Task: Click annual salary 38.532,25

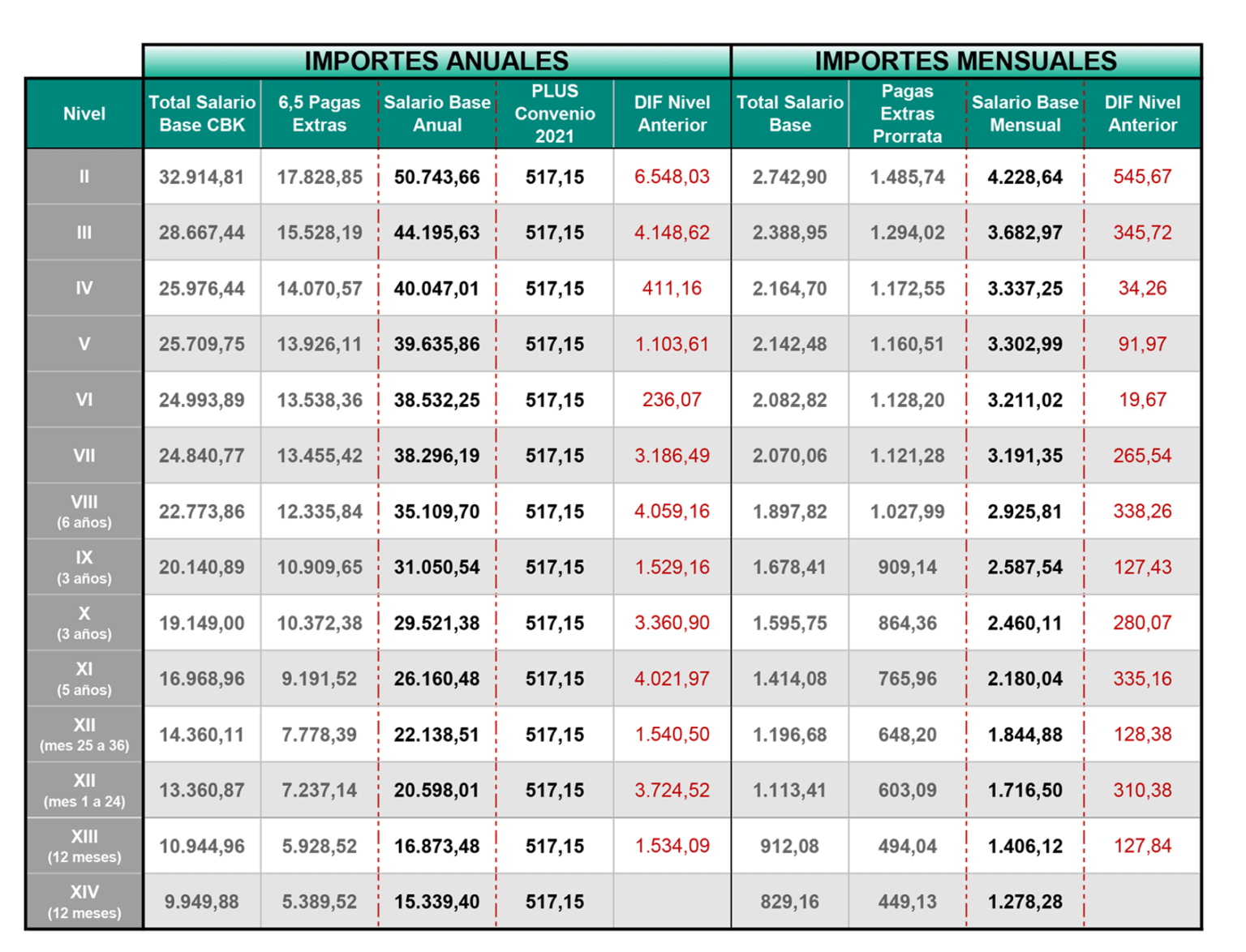Action: coord(437,400)
